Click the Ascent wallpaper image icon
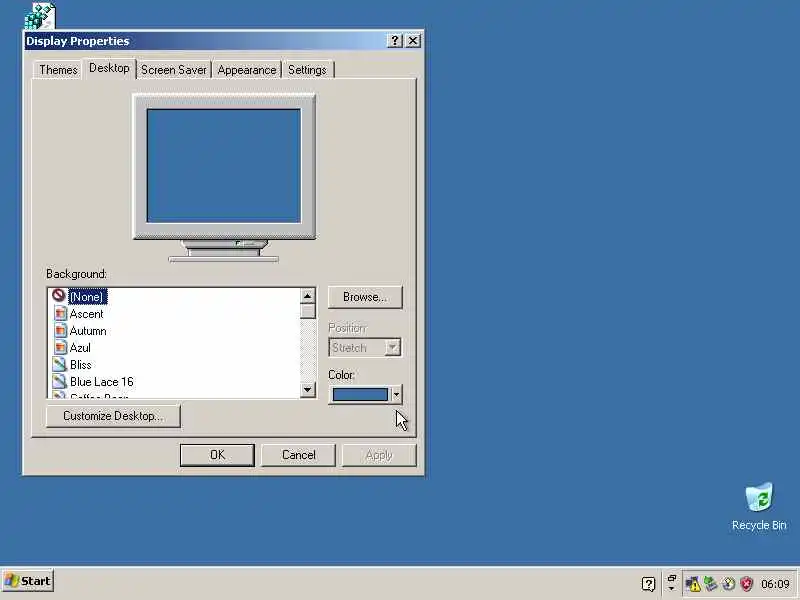The image size is (800, 600). point(60,313)
